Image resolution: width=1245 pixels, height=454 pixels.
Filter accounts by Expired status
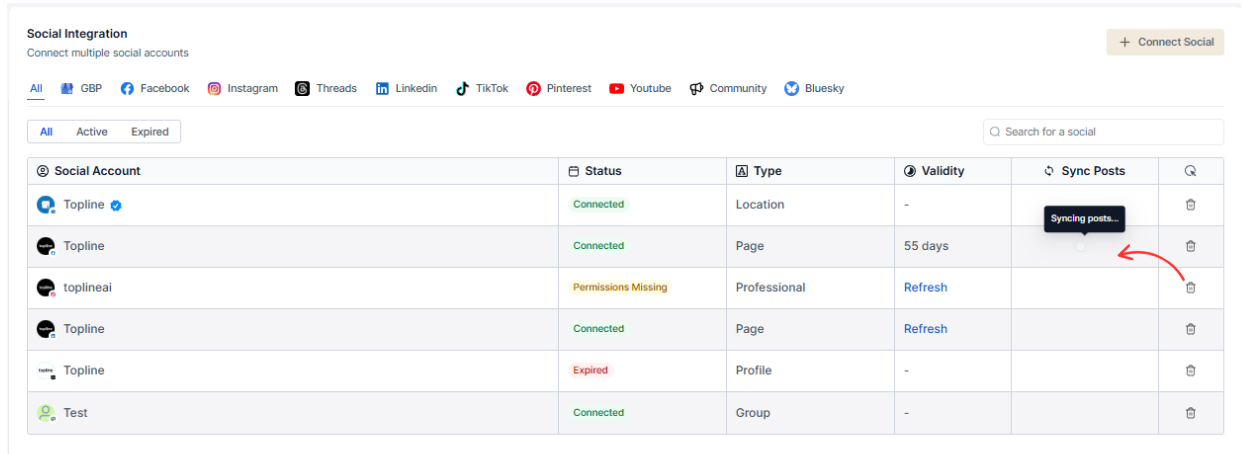pos(150,132)
